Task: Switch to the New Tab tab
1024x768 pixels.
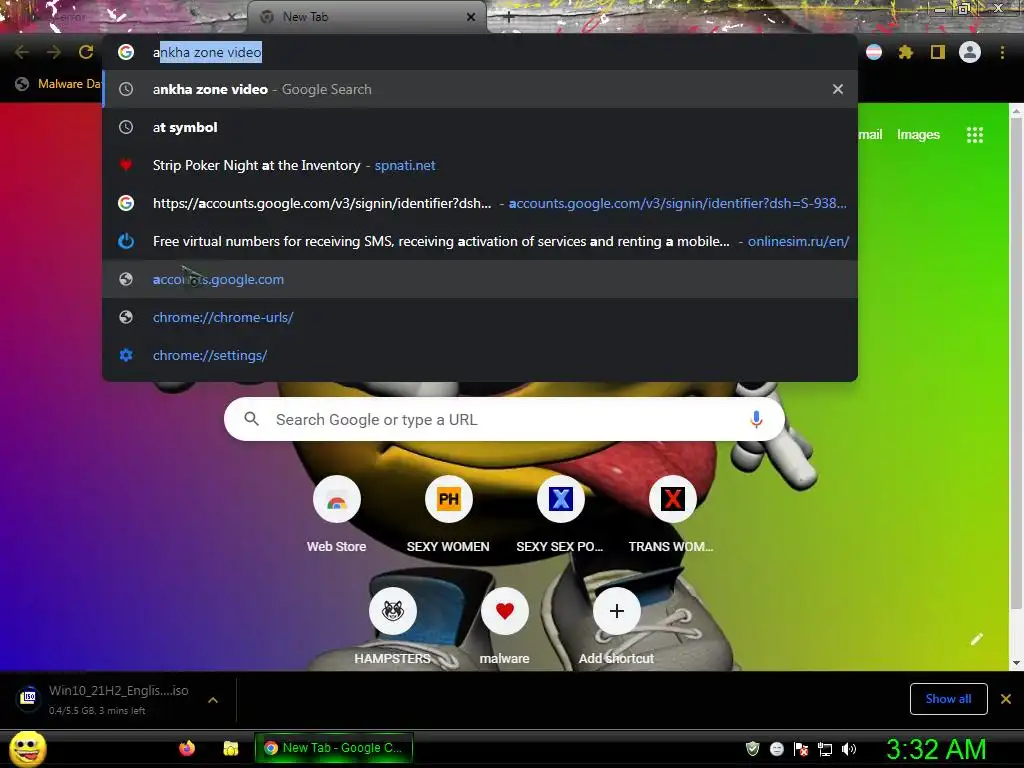Action: [x=366, y=17]
